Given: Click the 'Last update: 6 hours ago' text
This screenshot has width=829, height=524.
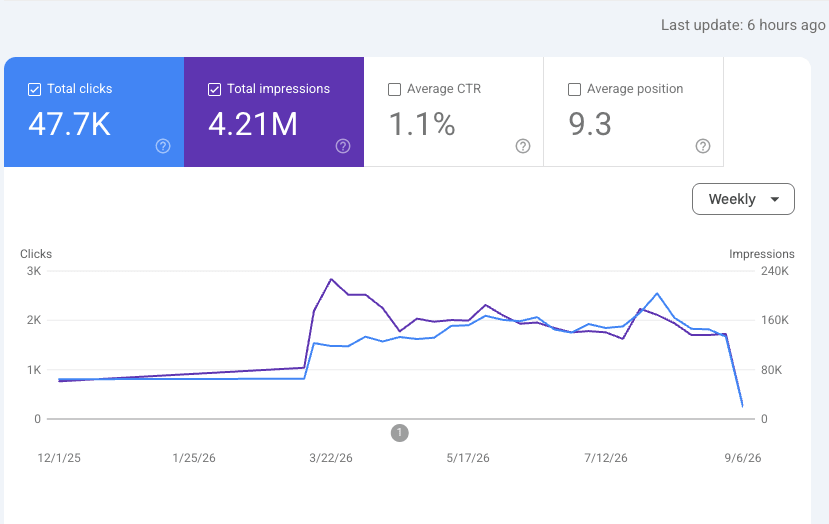Looking at the screenshot, I should (743, 25).
